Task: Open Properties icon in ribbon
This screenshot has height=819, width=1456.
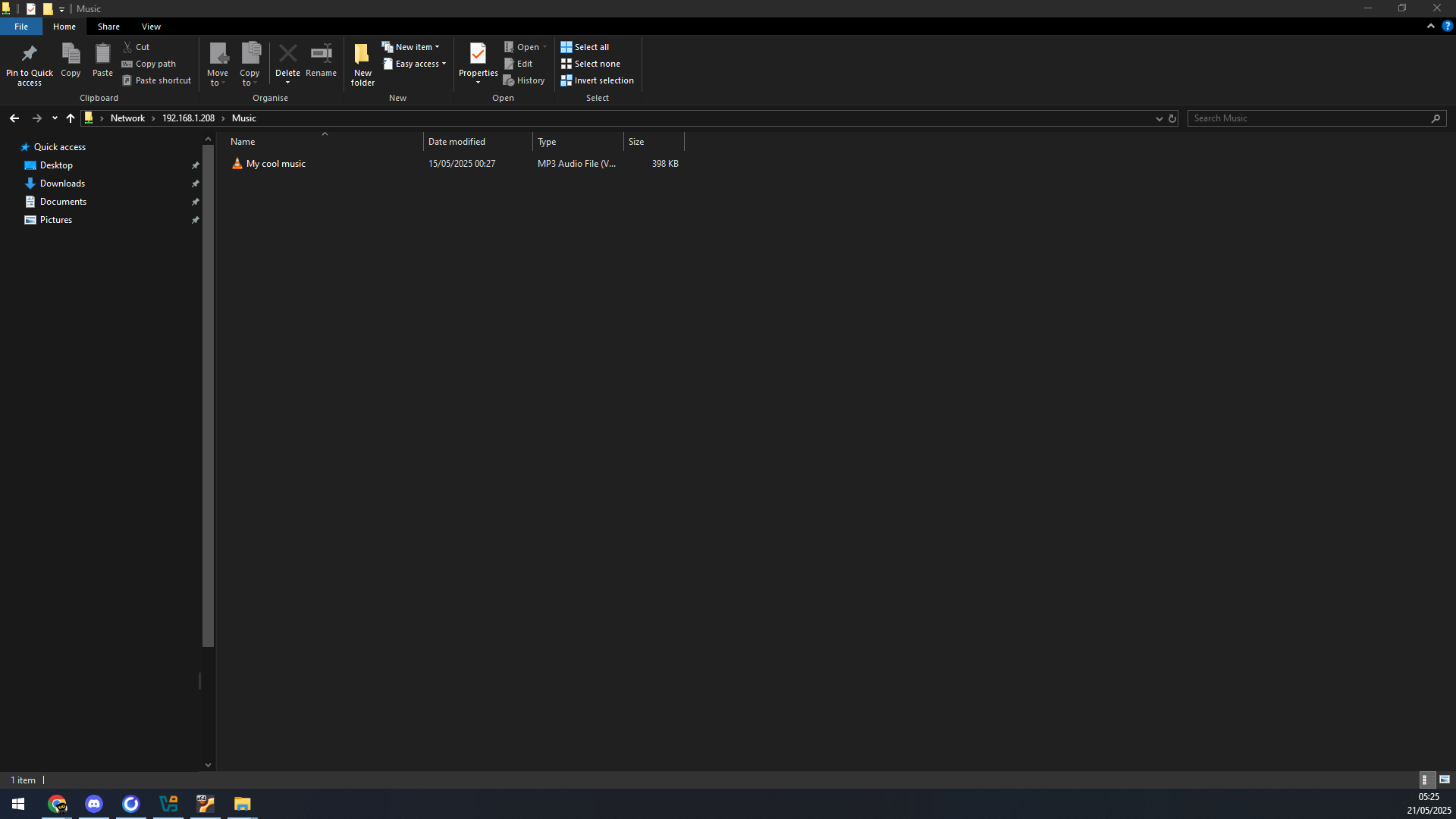Action: click(x=478, y=54)
